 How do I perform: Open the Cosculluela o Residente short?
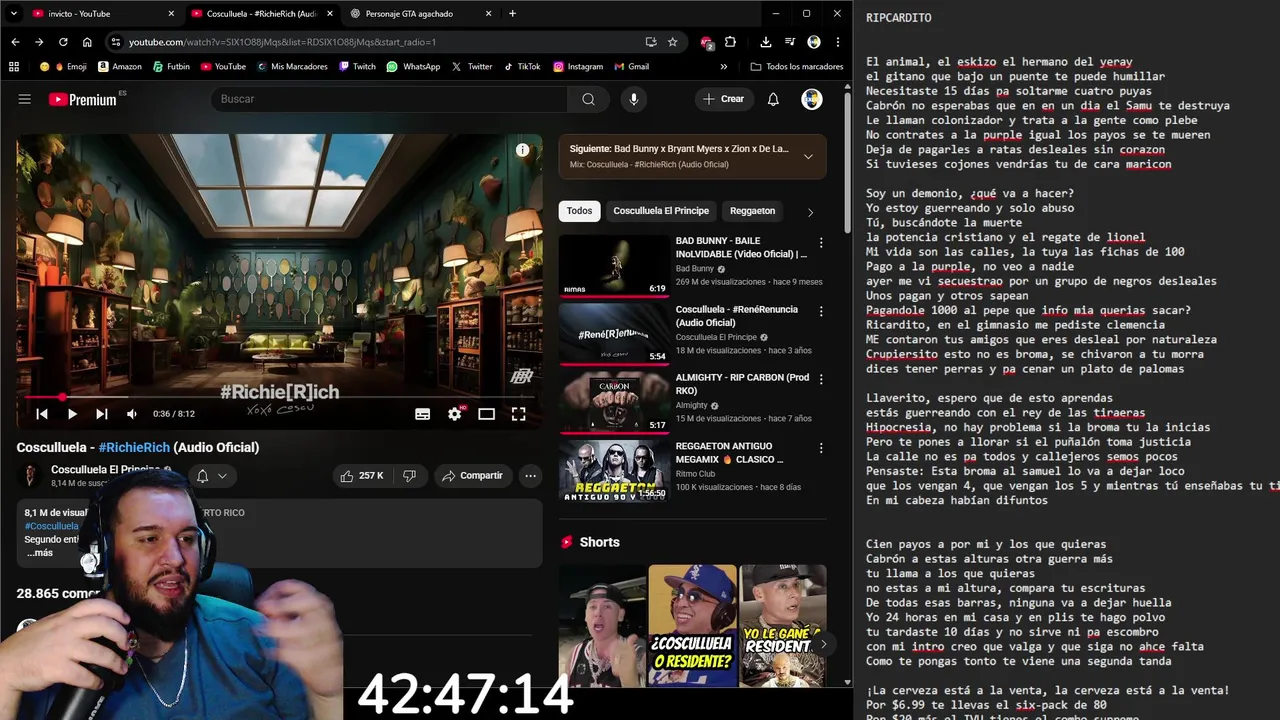[x=692, y=626]
